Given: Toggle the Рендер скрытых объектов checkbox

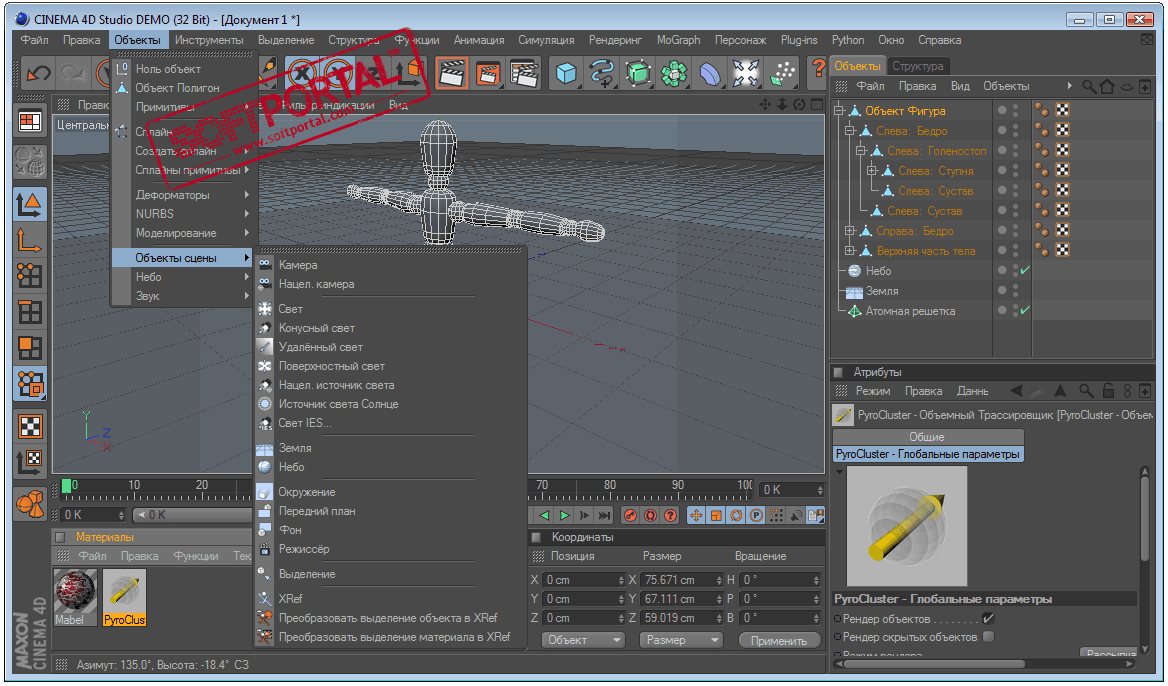Looking at the screenshot, I should 988,636.
